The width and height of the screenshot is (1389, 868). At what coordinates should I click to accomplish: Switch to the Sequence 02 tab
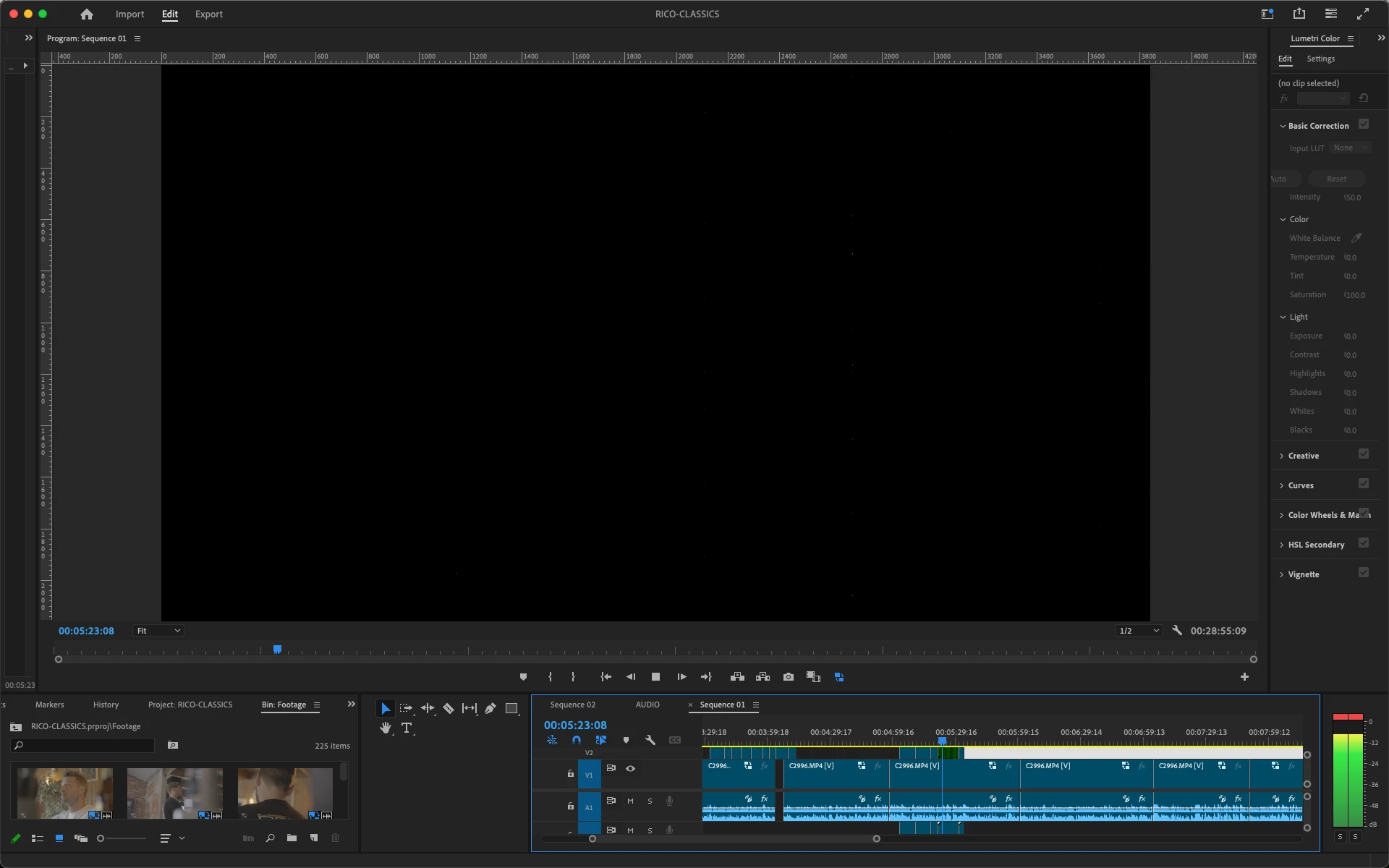pos(572,705)
